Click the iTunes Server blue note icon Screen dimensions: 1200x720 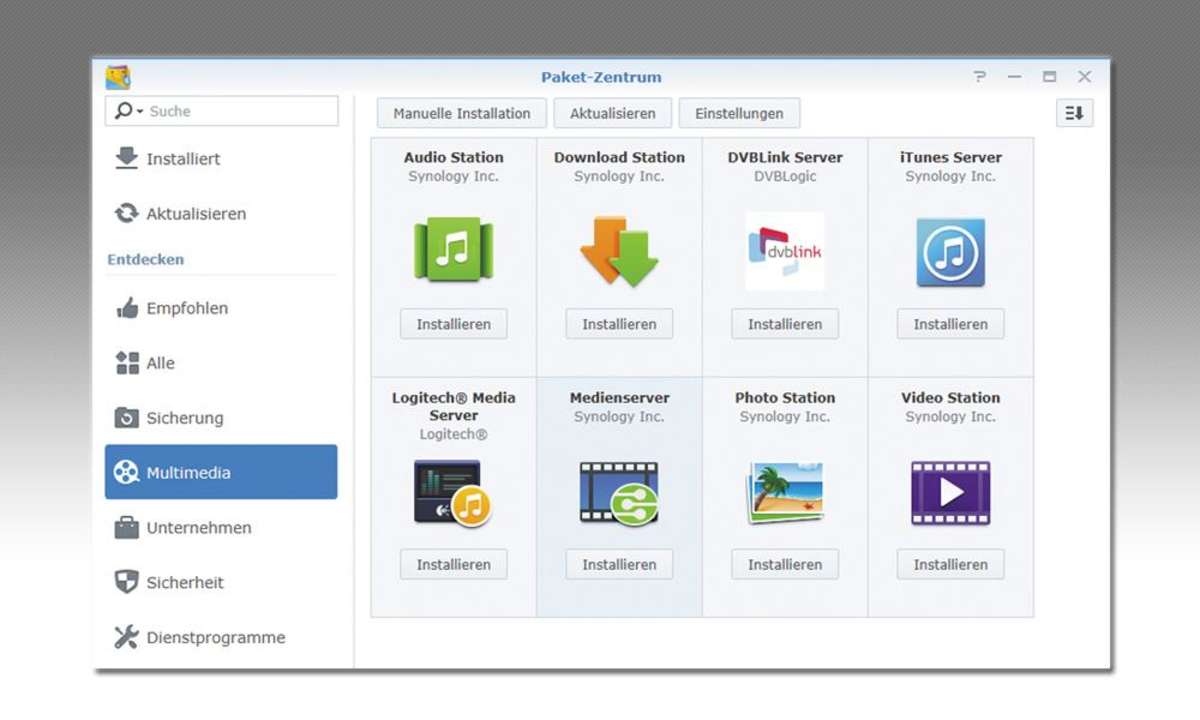pos(951,252)
